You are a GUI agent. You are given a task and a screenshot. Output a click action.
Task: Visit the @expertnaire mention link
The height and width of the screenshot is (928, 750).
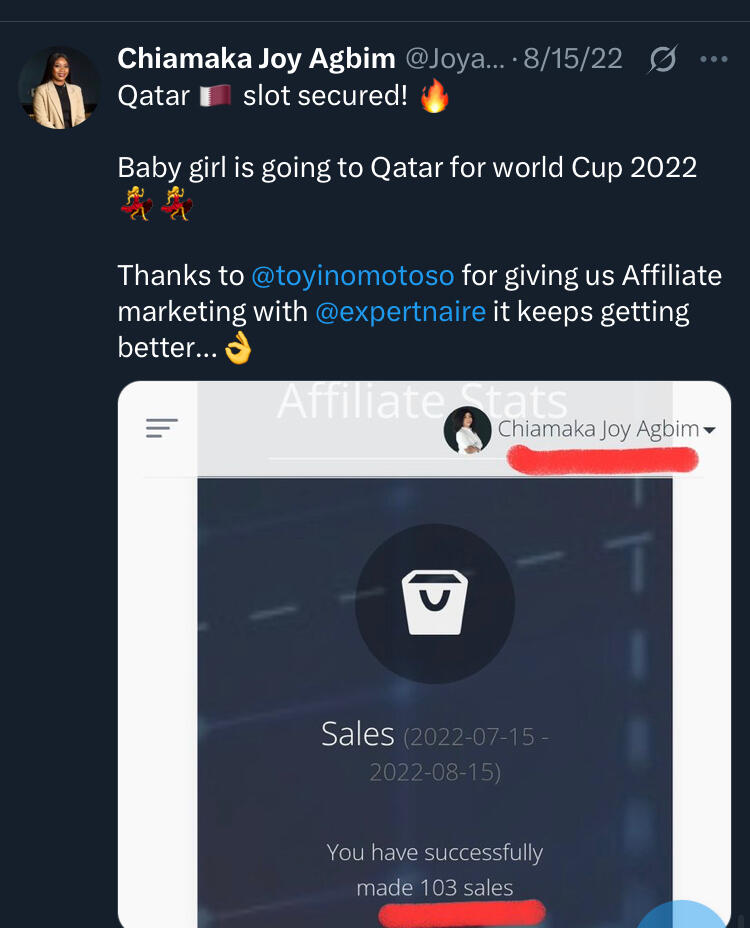tap(400, 311)
